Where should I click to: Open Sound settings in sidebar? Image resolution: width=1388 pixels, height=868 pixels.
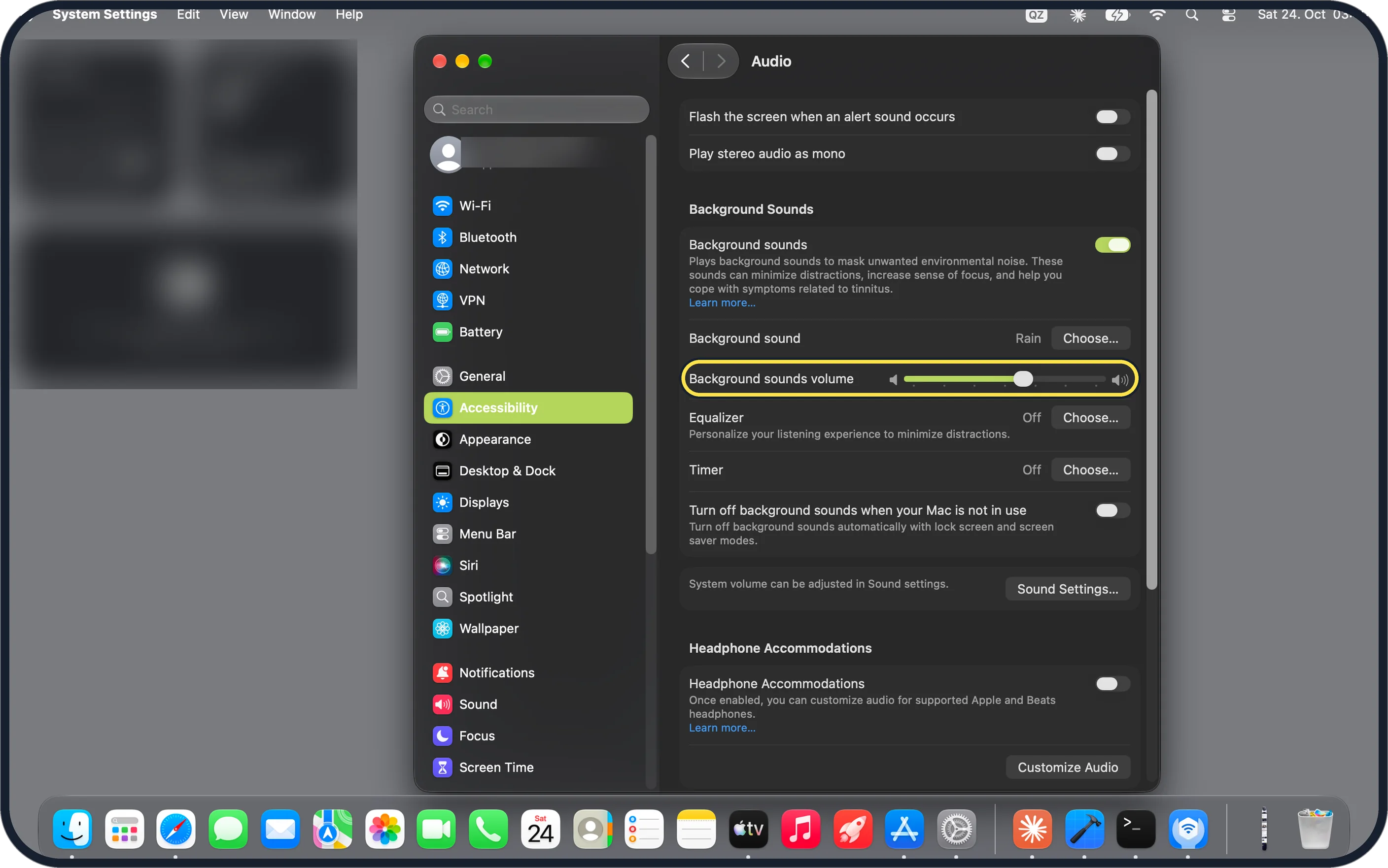tap(528, 704)
